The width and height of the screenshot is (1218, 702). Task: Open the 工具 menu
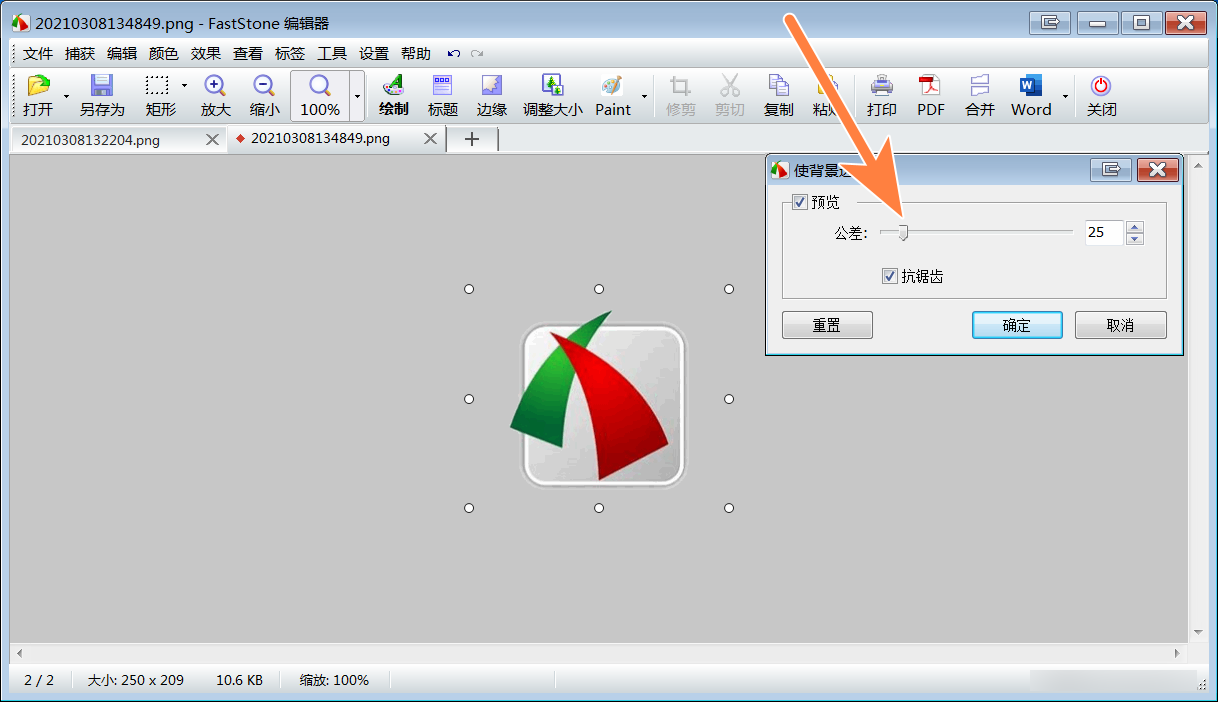[x=332, y=54]
